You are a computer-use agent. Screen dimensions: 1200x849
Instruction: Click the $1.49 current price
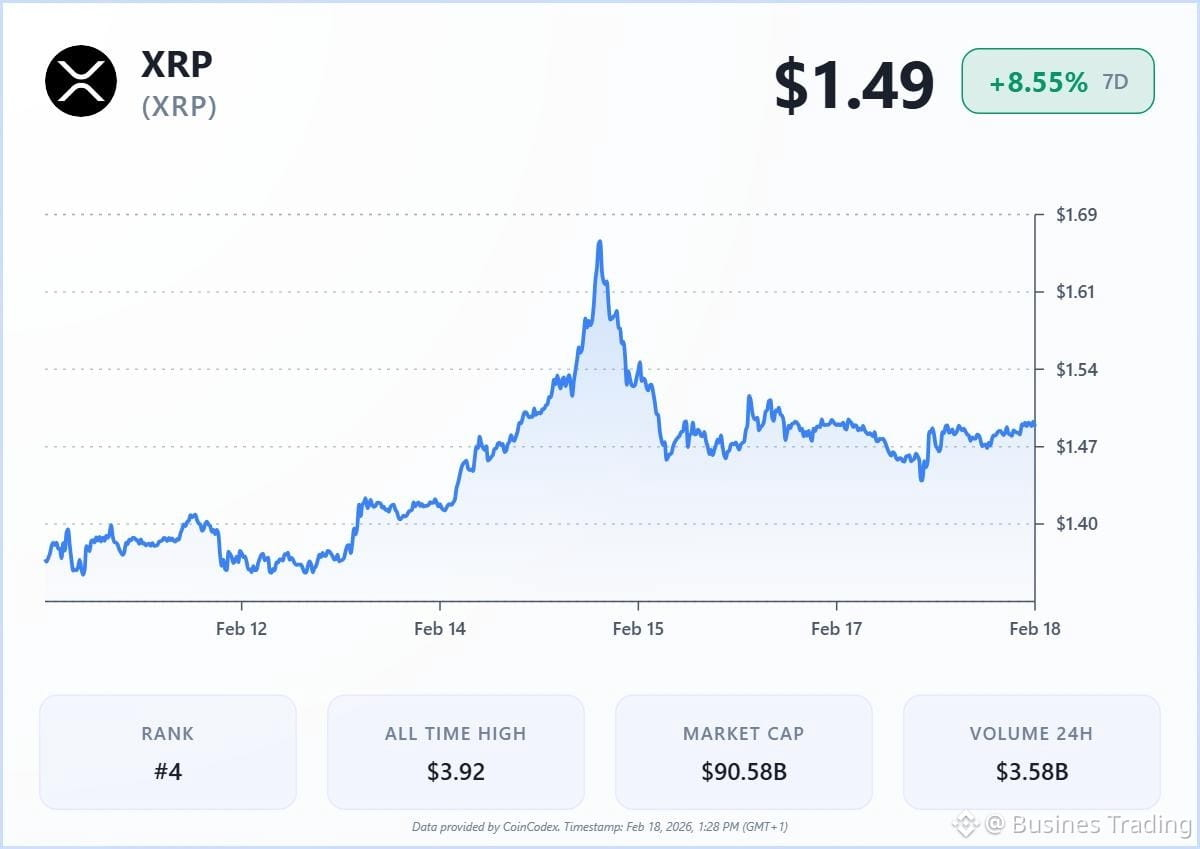point(854,84)
